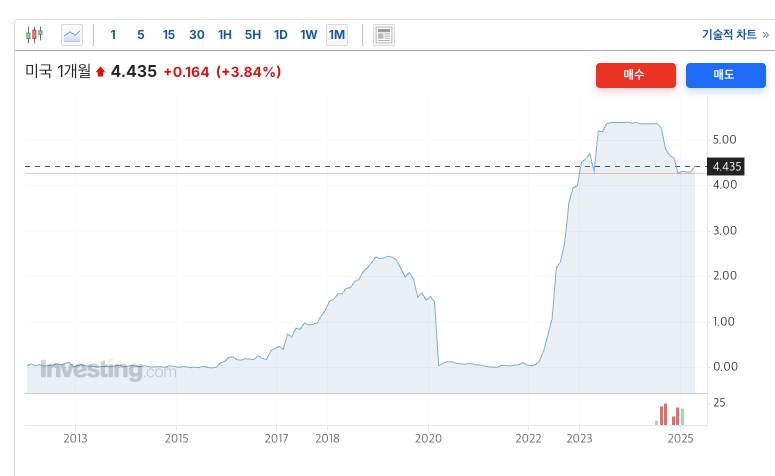Click the (+3.84%) percent change
The image size is (775, 476).
tap(249, 72)
